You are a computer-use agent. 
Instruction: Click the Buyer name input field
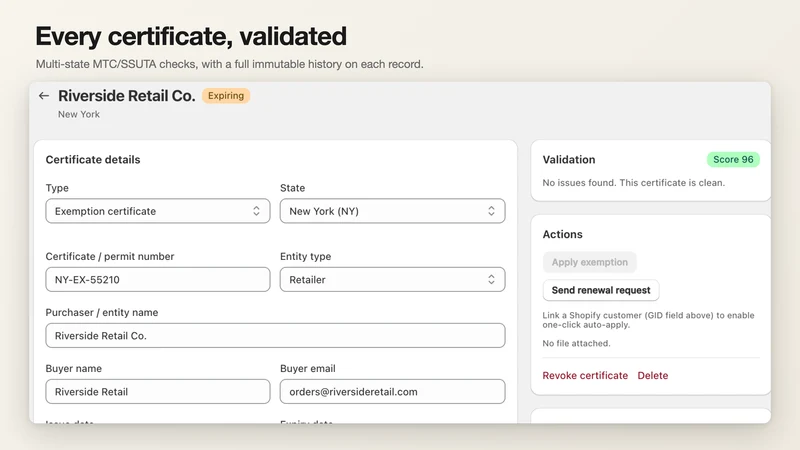pyautogui.click(x=158, y=391)
